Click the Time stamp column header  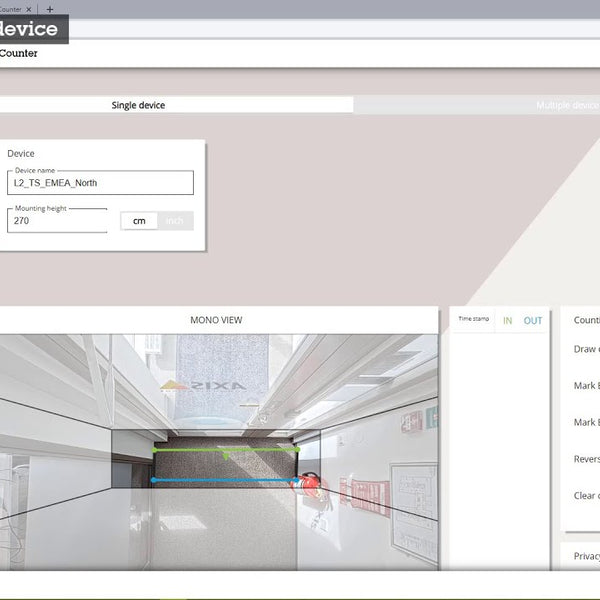[473, 319]
